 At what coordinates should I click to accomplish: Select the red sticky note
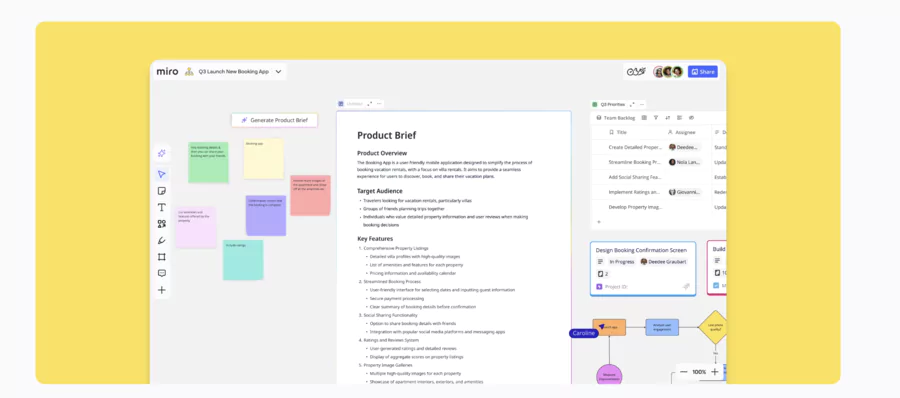(x=310, y=195)
